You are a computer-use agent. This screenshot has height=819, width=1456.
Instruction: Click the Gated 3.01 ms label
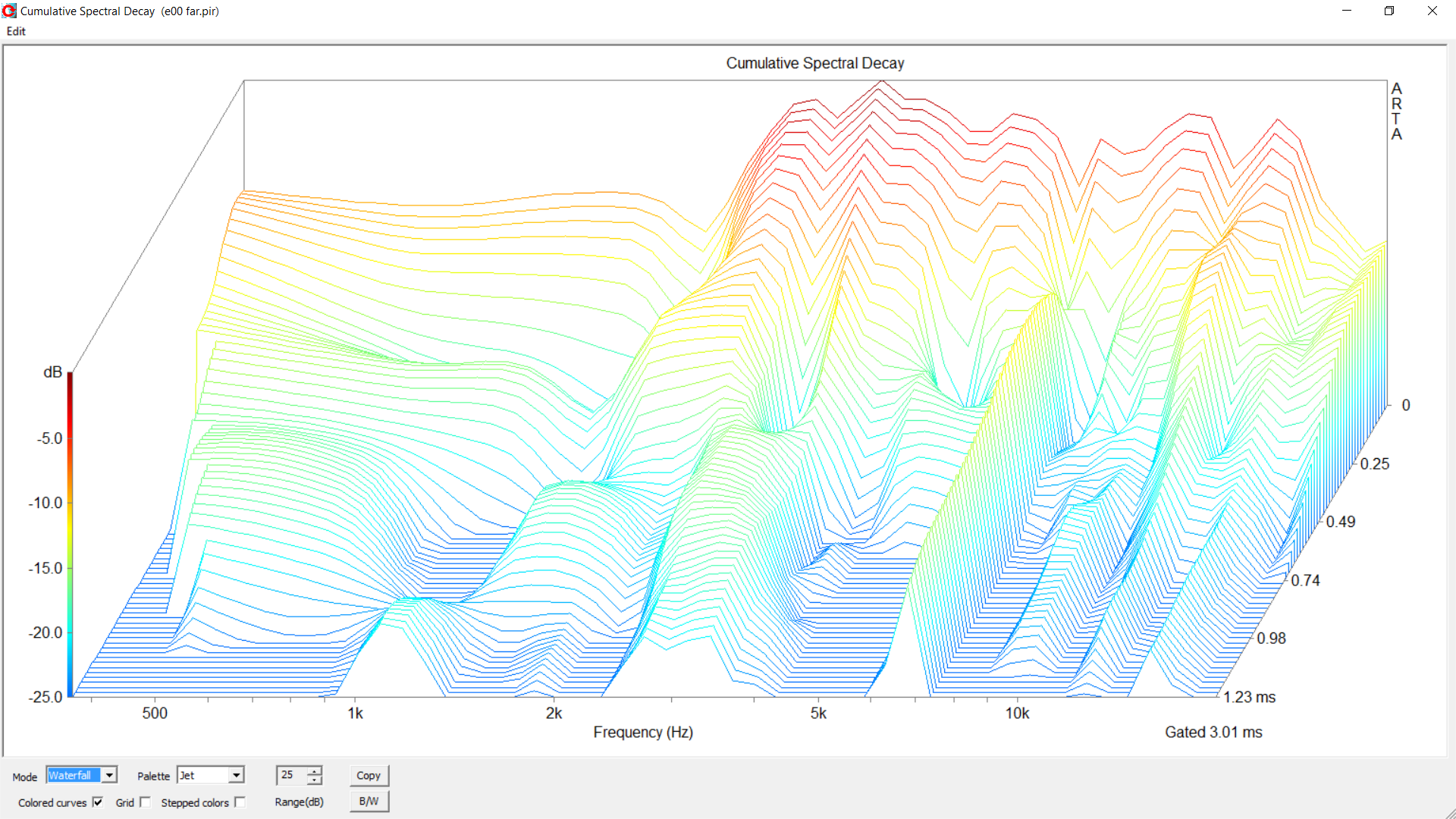pyautogui.click(x=1213, y=733)
